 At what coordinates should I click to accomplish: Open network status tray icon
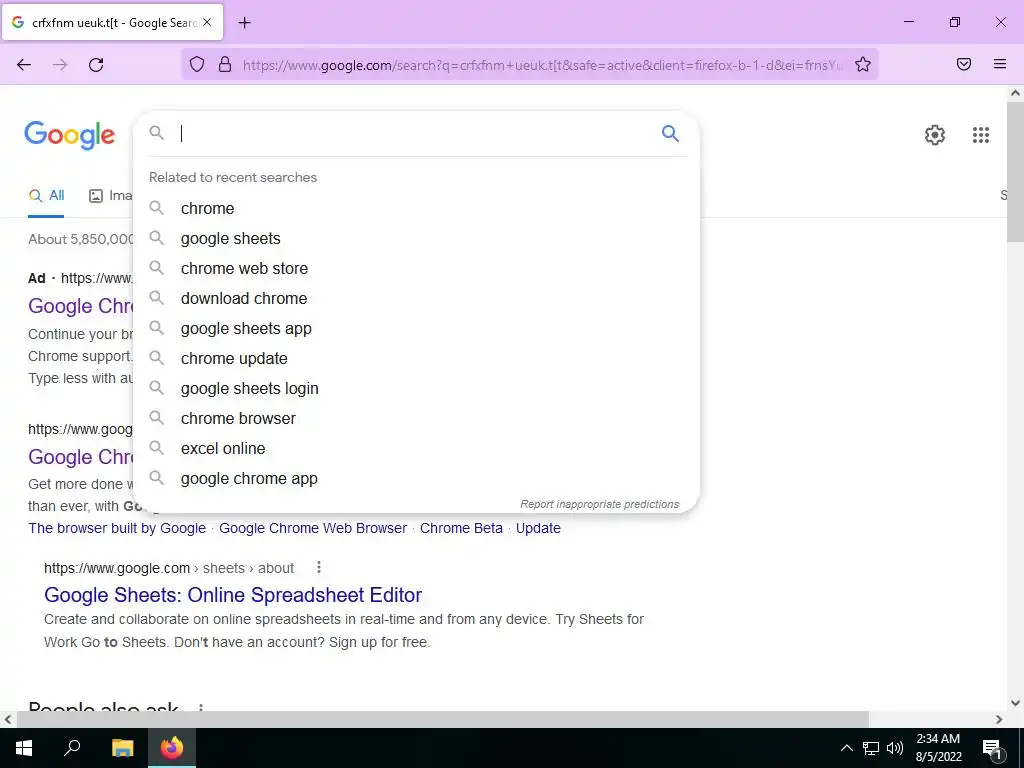click(x=871, y=748)
